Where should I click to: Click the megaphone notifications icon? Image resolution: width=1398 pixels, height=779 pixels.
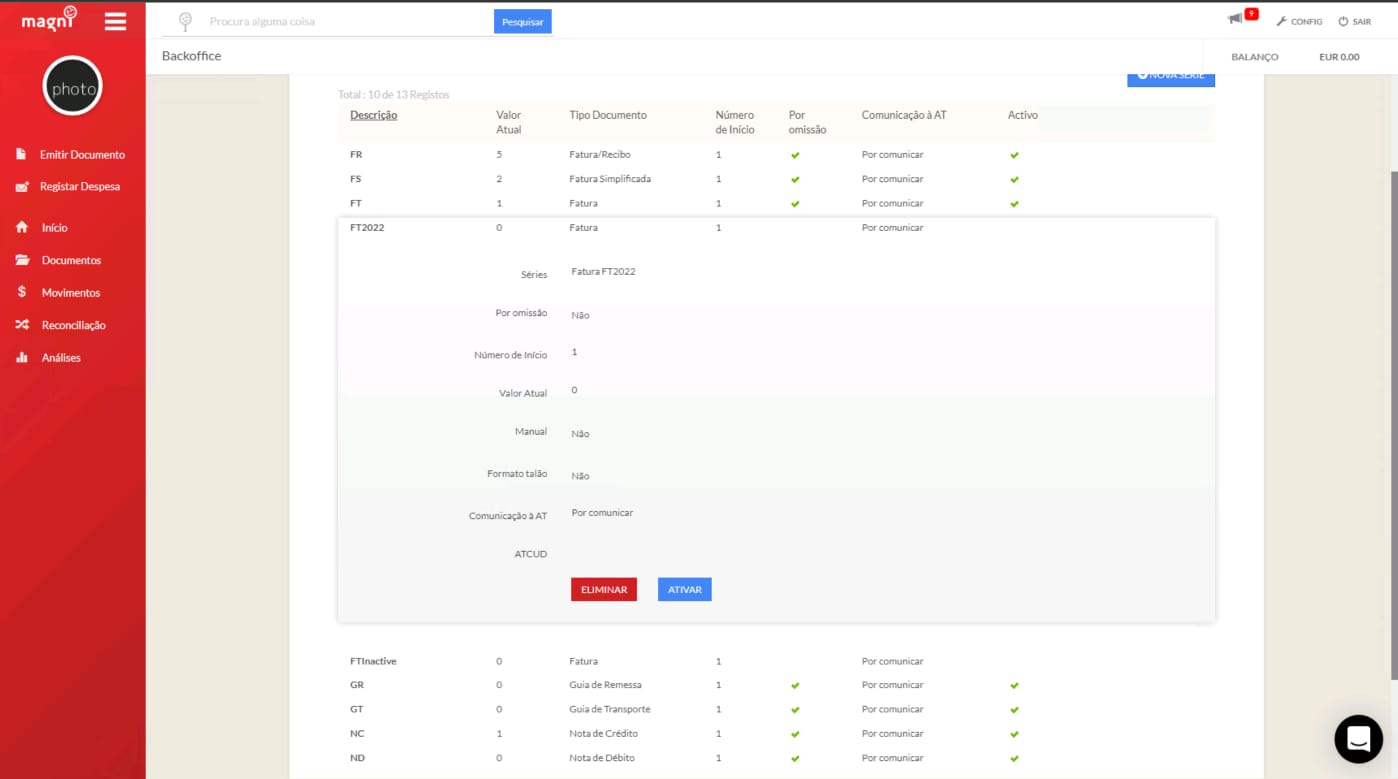pyautogui.click(x=1235, y=19)
